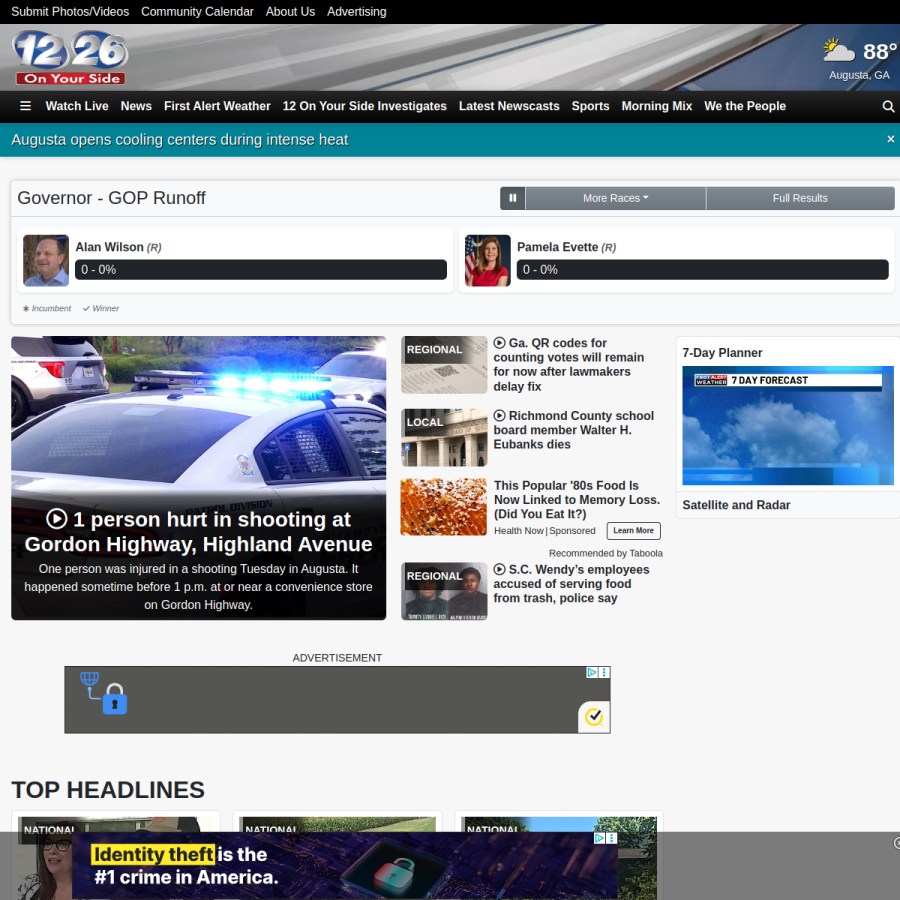
Task: Go to 12 On Your Side Investigates
Action: click(x=364, y=106)
